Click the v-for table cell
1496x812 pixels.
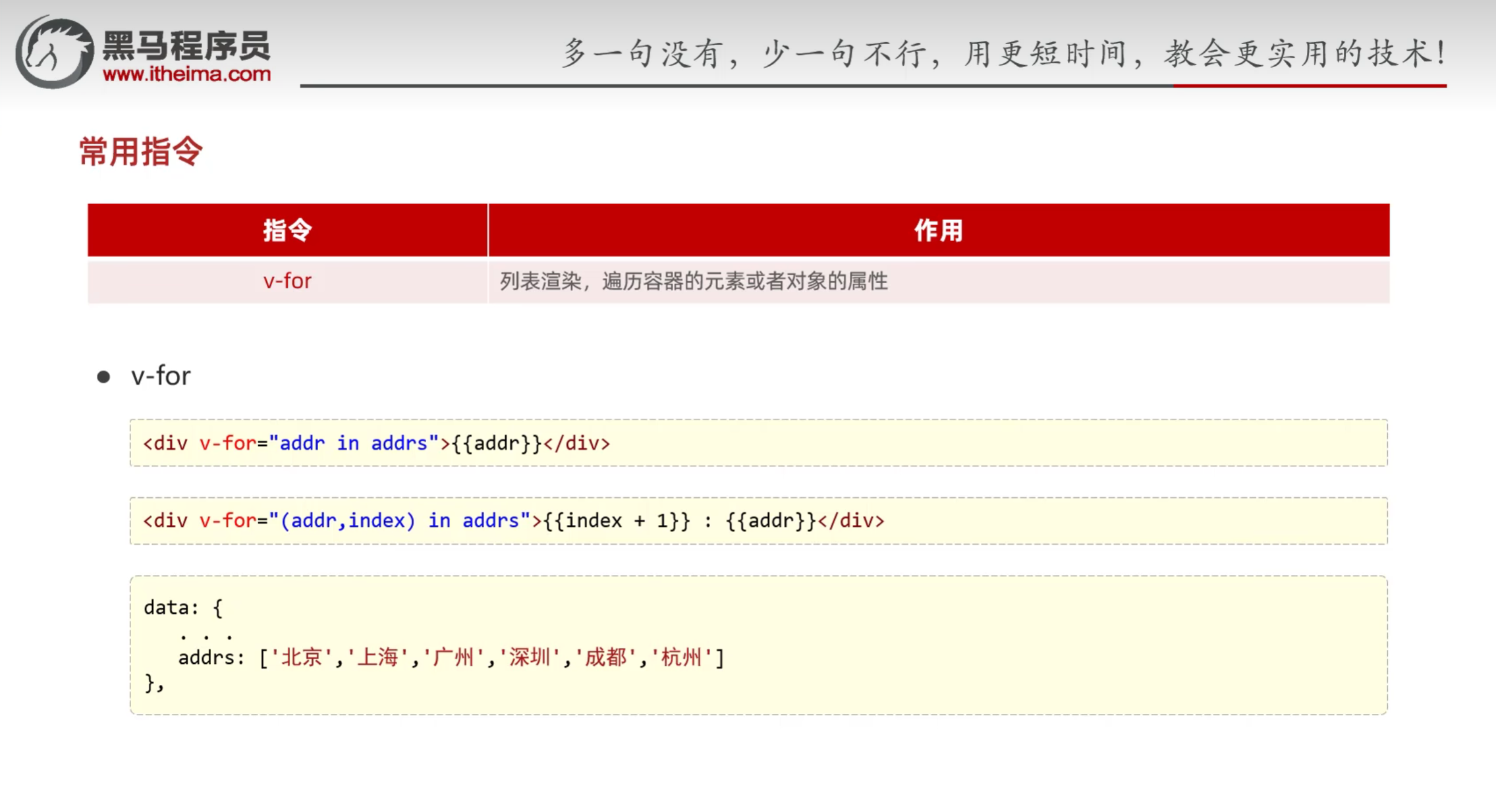tap(287, 281)
